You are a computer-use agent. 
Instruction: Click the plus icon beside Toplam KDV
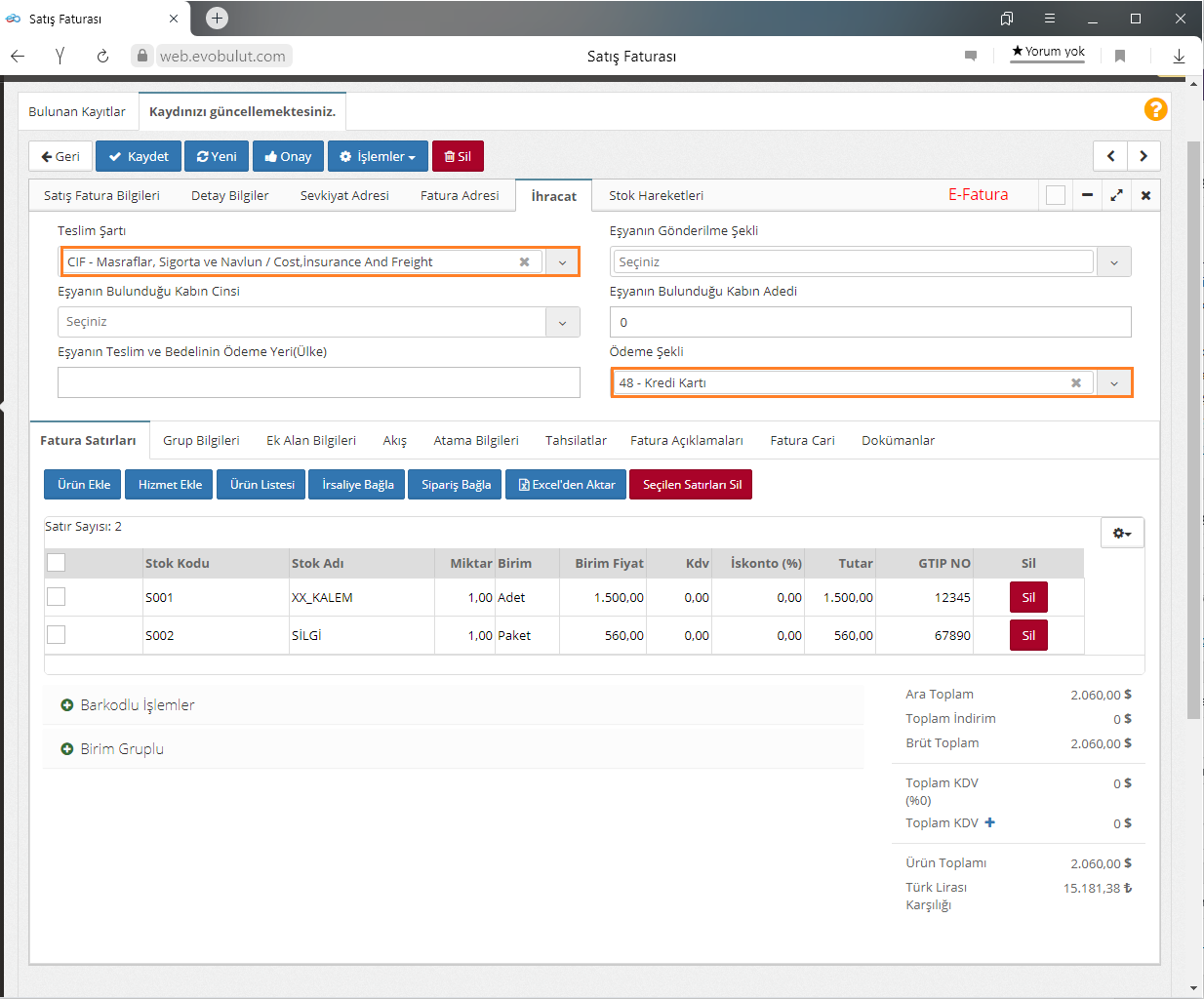[989, 822]
